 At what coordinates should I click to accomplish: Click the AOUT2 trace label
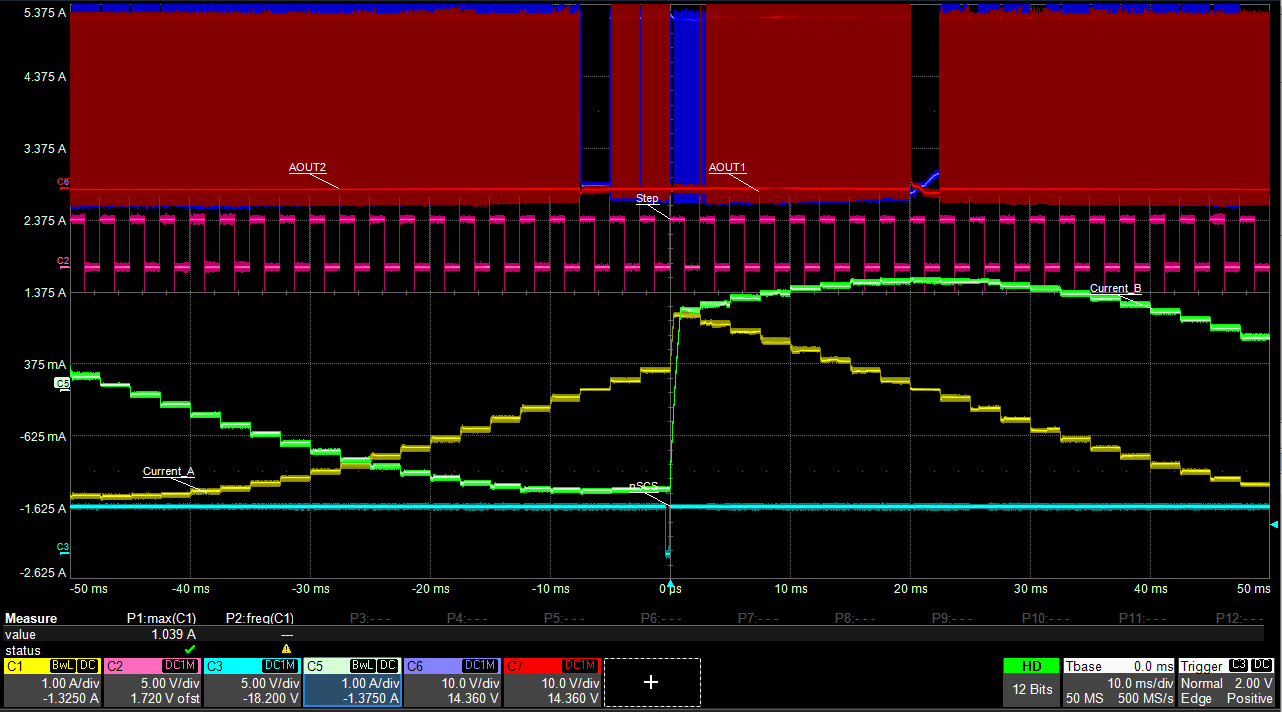tap(308, 167)
